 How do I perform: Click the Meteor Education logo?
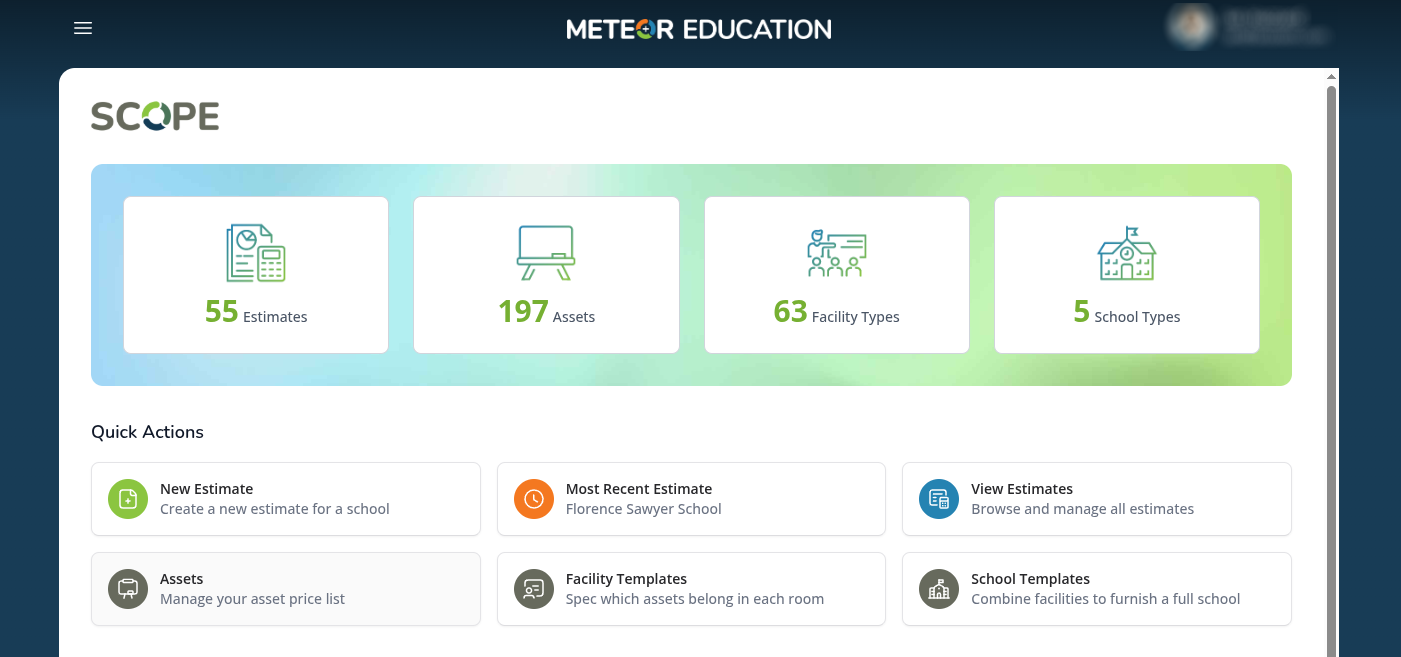pyautogui.click(x=699, y=29)
